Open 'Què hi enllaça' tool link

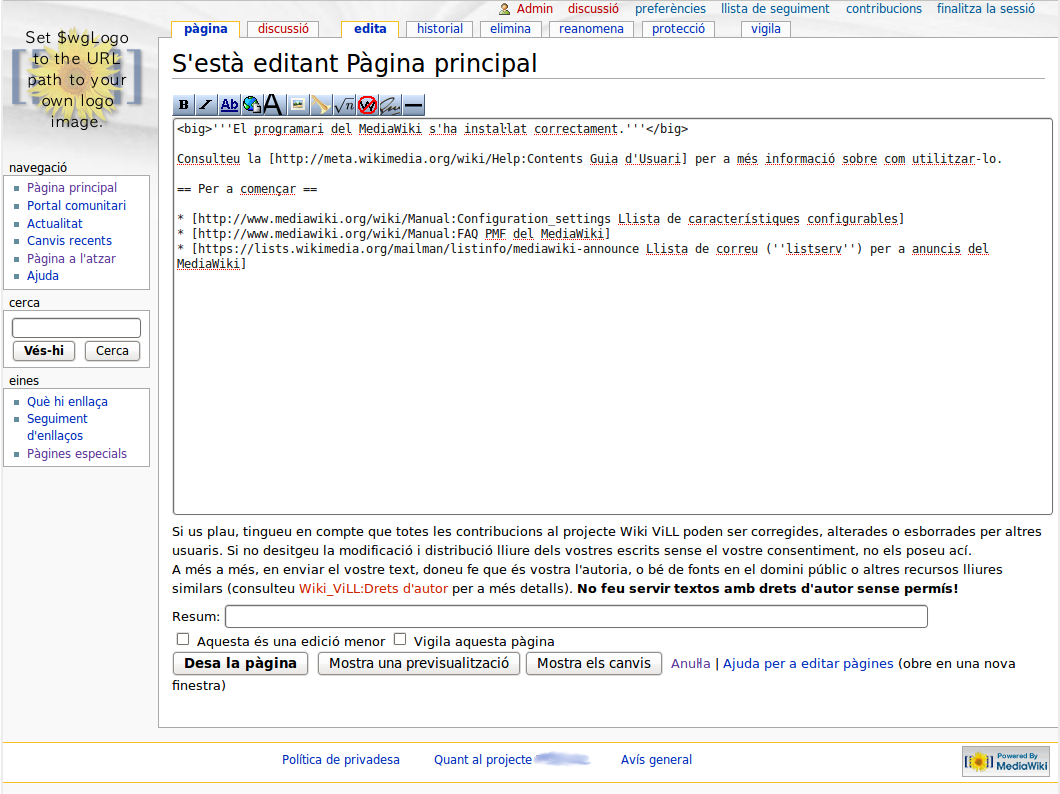pyautogui.click(x=67, y=401)
